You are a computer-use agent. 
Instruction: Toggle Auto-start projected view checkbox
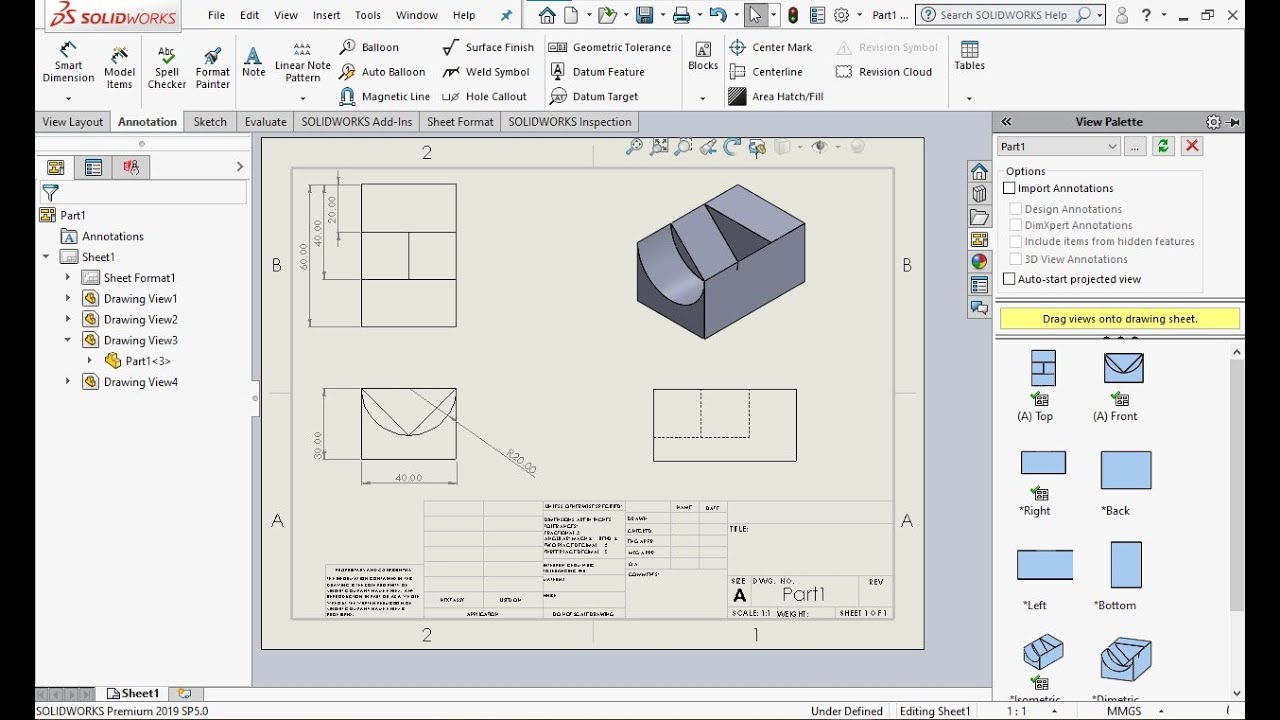point(1009,279)
